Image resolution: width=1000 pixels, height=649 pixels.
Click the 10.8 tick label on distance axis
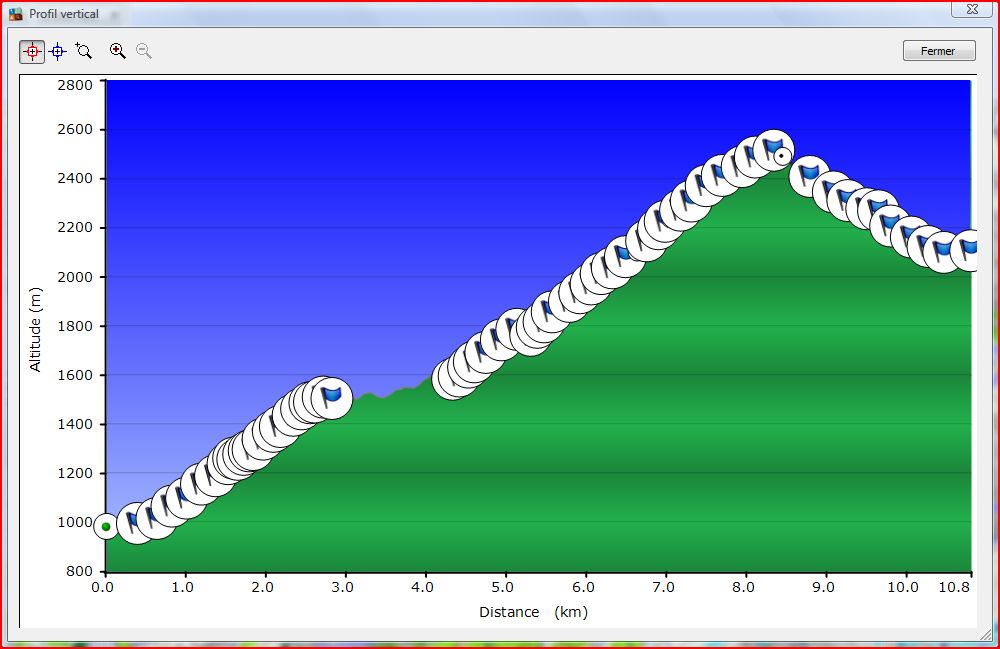click(956, 588)
